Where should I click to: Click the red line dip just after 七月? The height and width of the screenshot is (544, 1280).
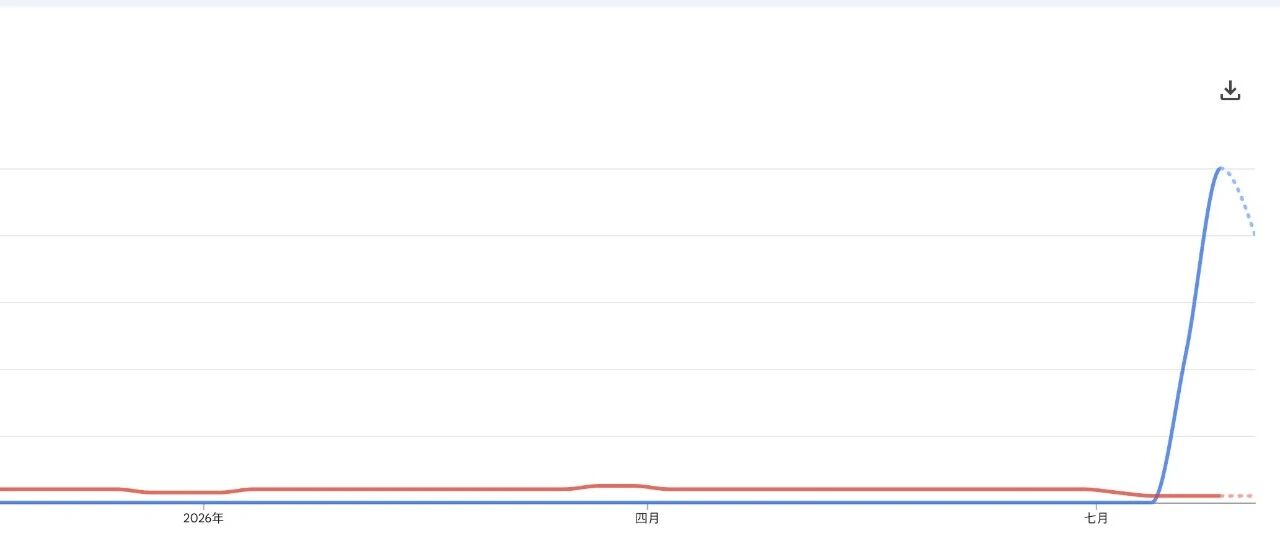click(1140, 494)
